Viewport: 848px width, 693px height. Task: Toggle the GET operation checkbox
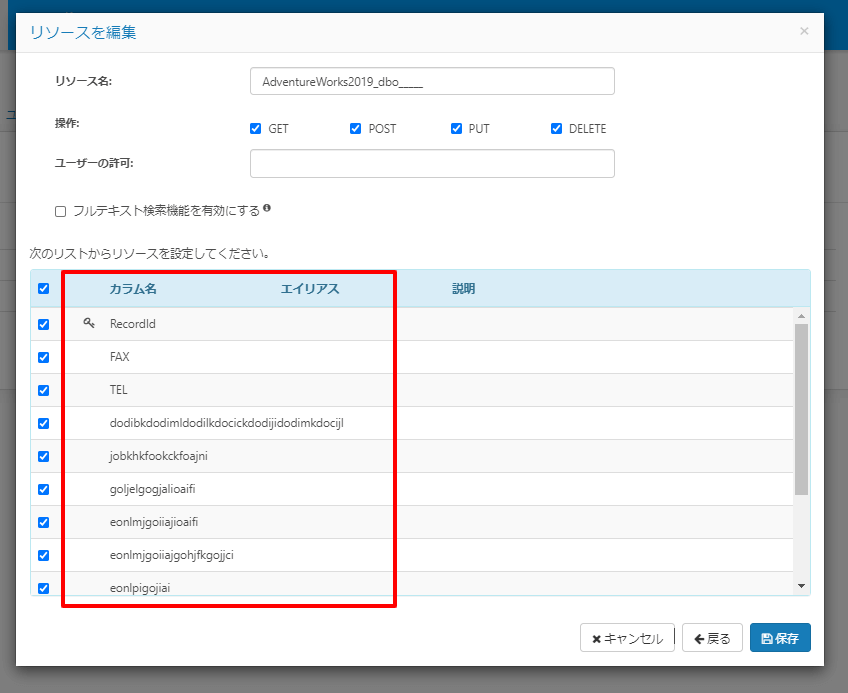pos(255,128)
